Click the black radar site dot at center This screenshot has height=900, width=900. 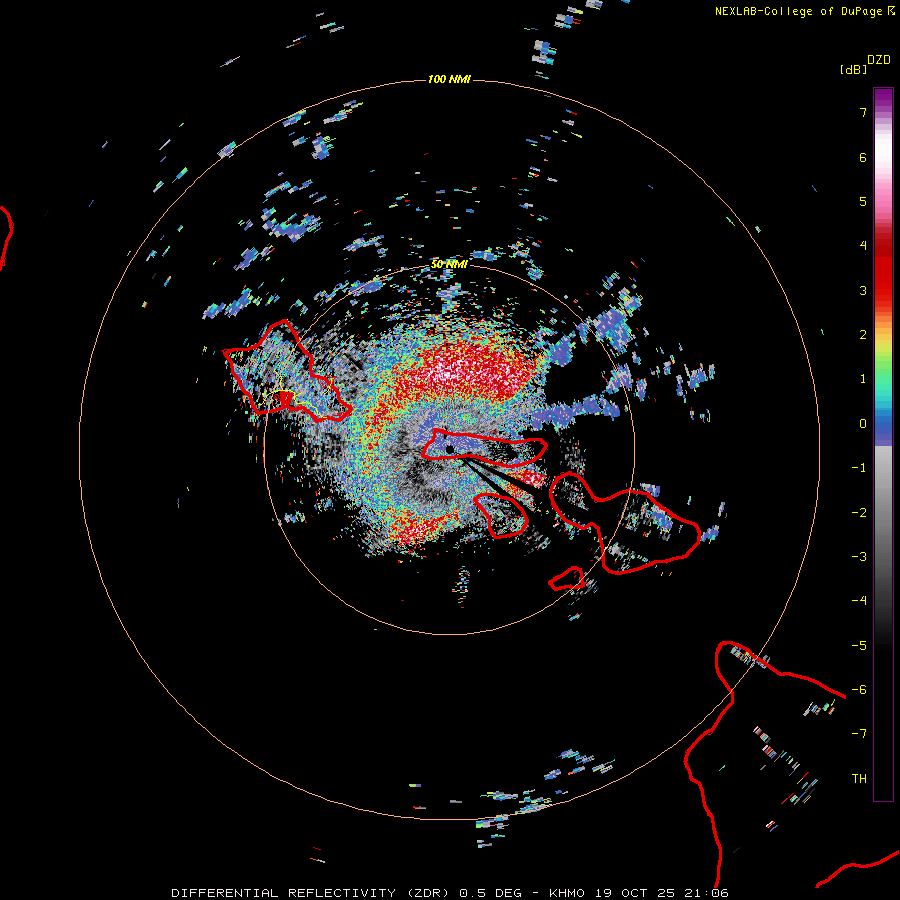(x=450, y=449)
